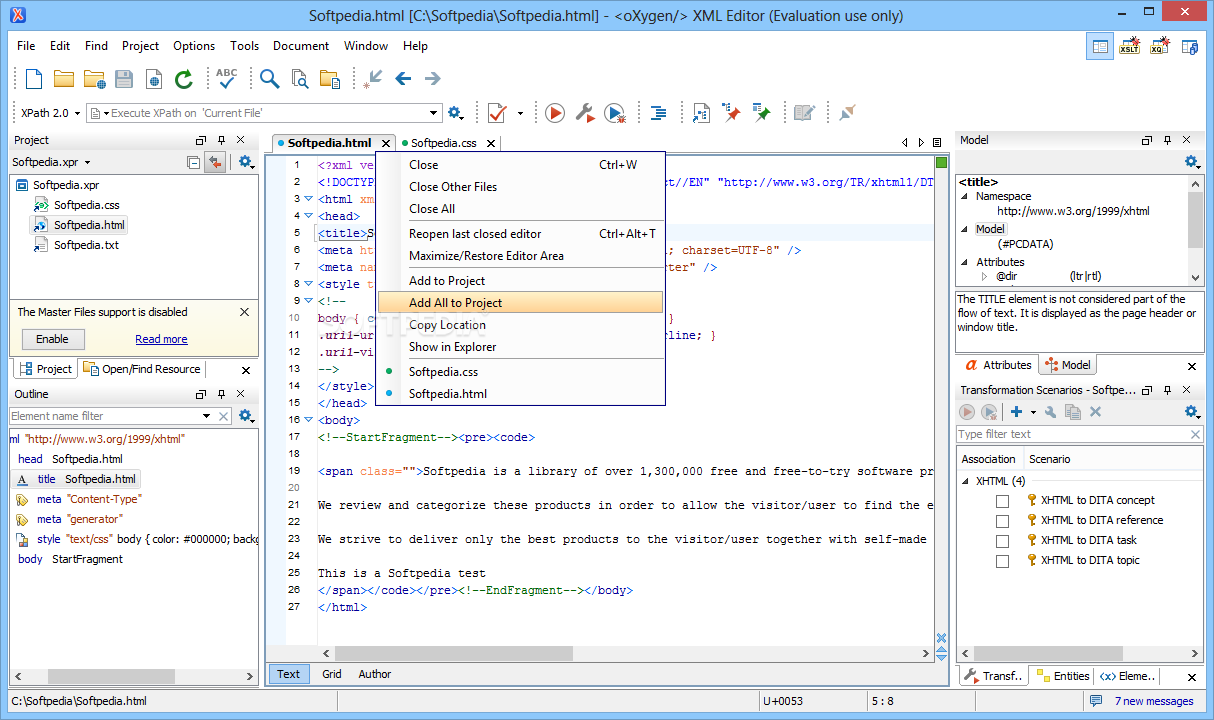Click the Enable master files button
1214x720 pixels.
[53, 339]
